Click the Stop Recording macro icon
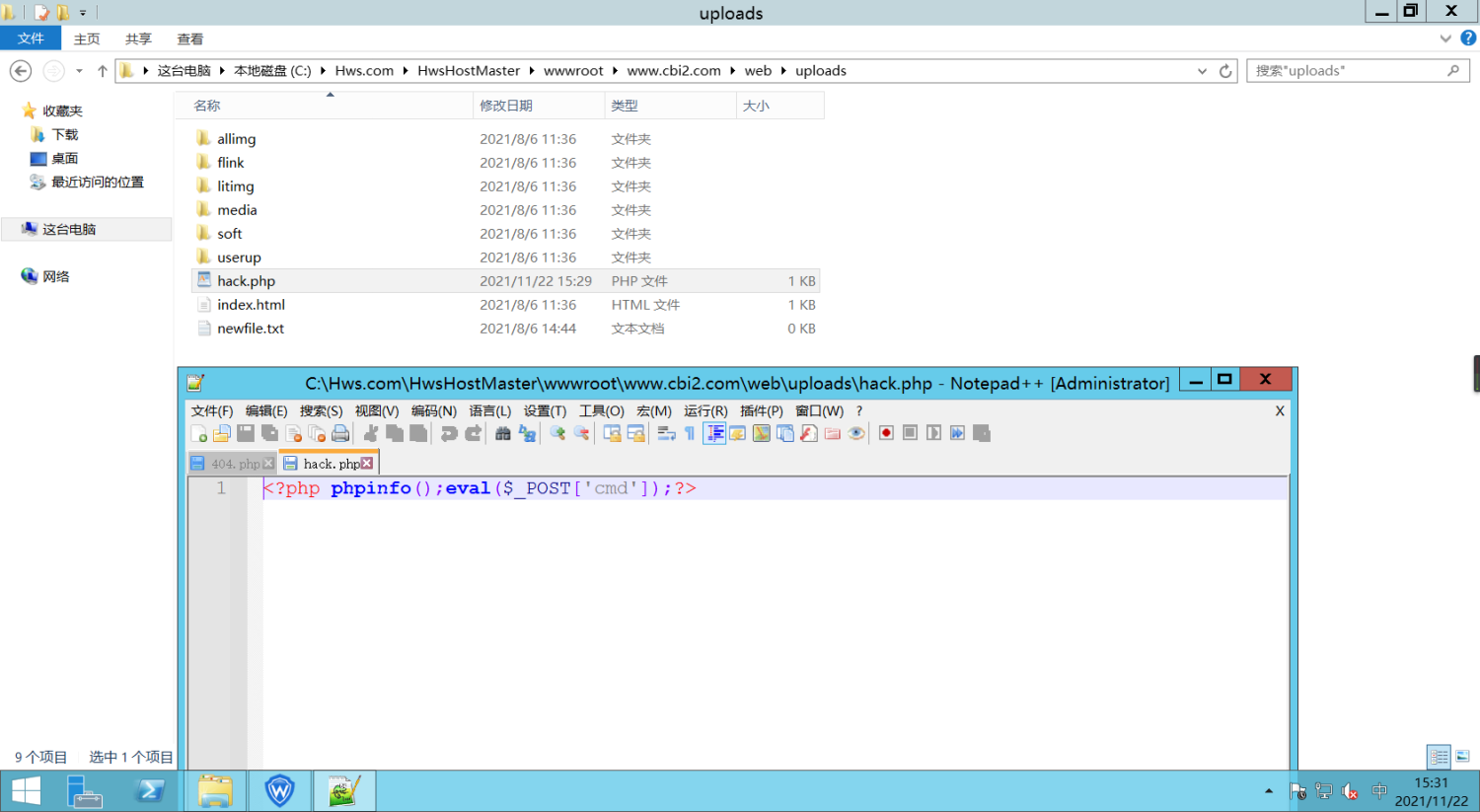1480x812 pixels. 910,433
